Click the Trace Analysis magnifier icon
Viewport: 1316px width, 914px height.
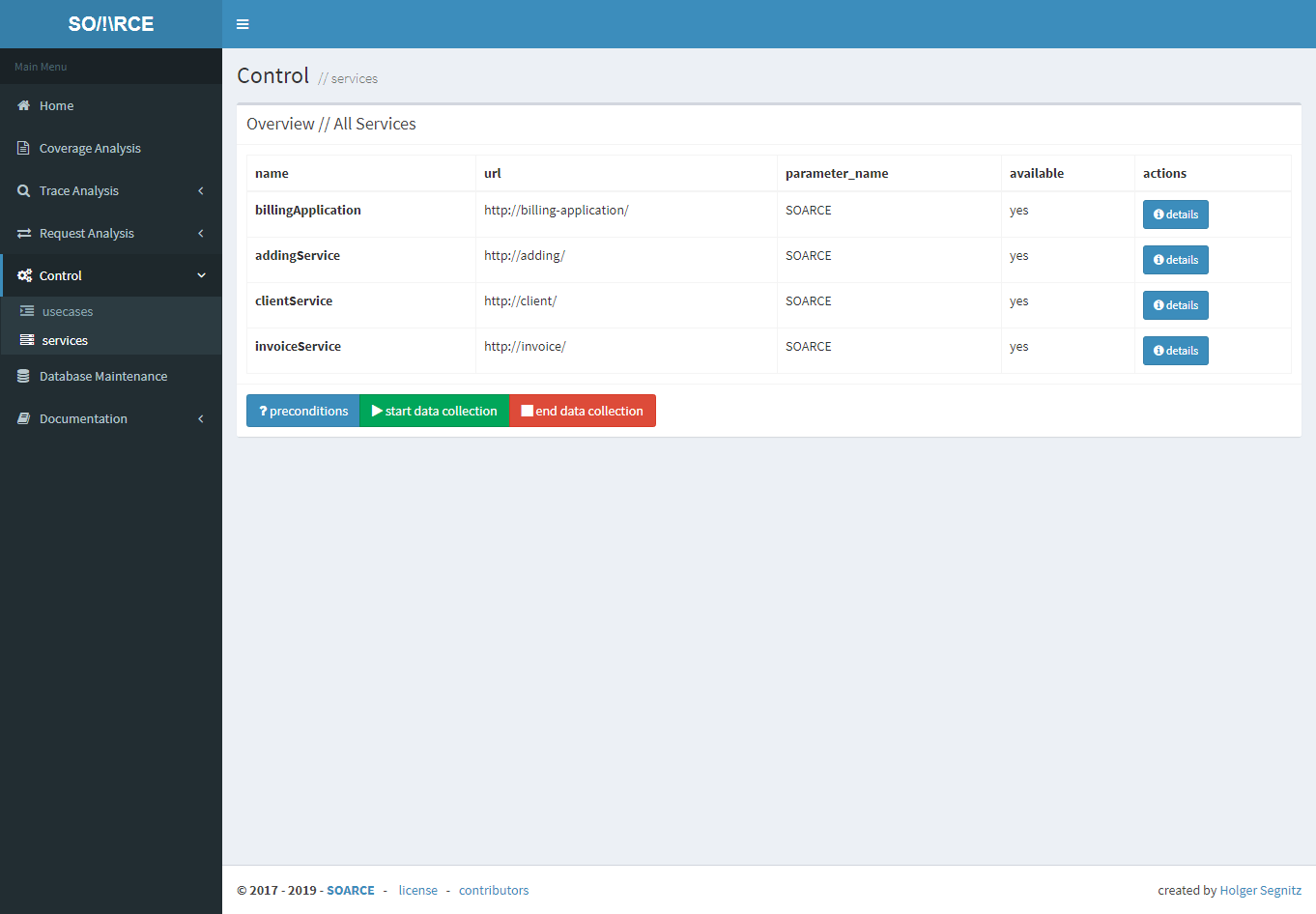click(24, 190)
